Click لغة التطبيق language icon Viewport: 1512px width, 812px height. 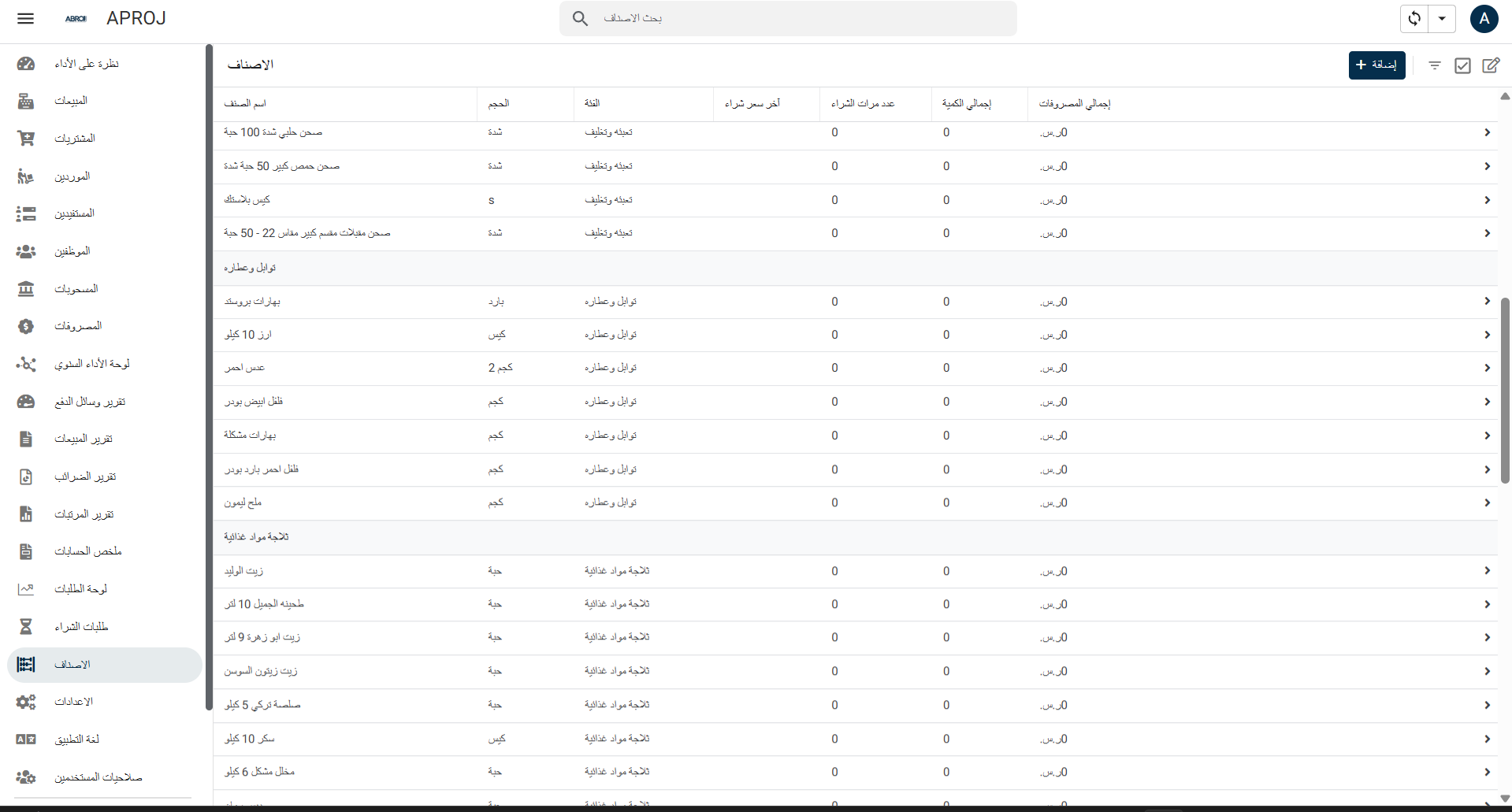(x=26, y=740)
